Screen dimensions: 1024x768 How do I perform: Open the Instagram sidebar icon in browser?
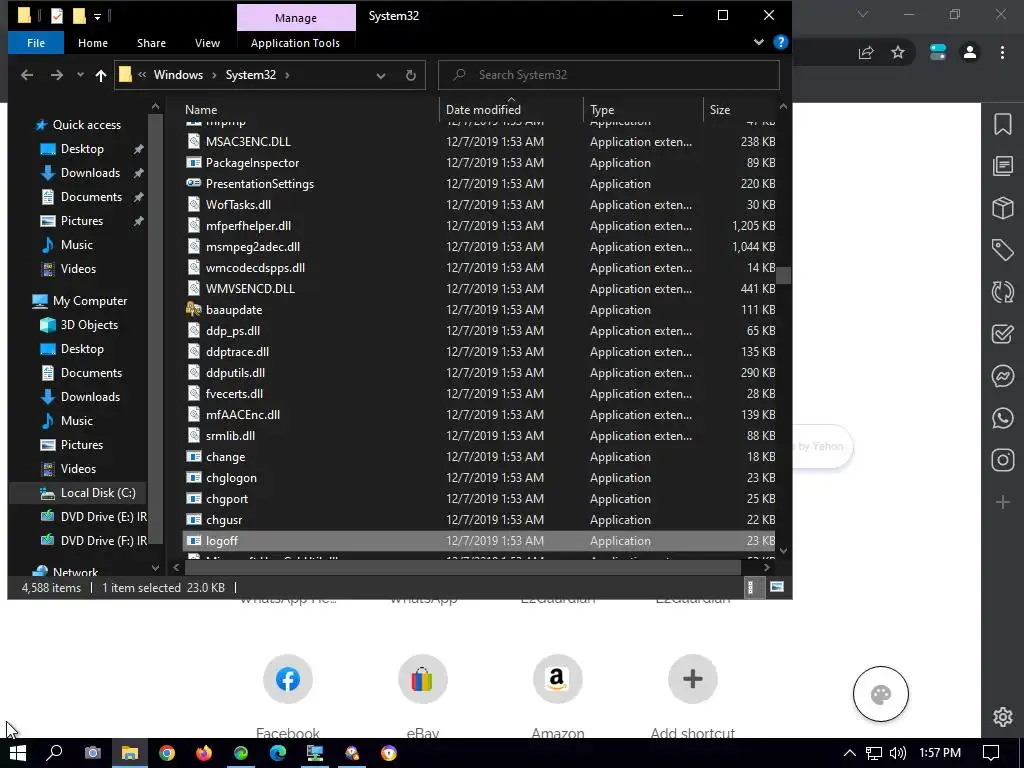click(x=1002, y=460)
